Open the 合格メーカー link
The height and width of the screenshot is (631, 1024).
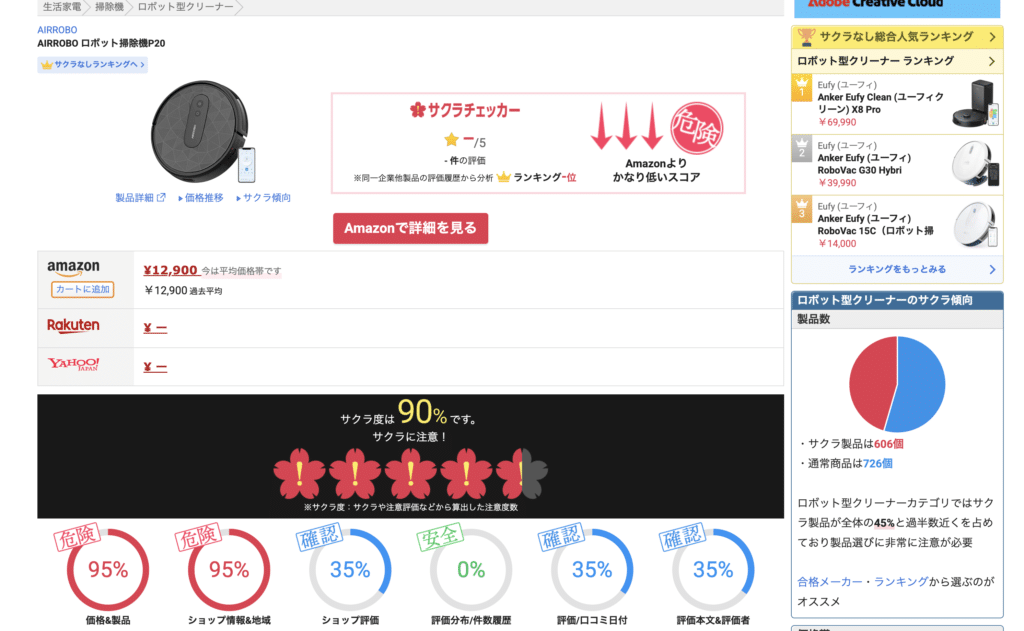point(829,582)
